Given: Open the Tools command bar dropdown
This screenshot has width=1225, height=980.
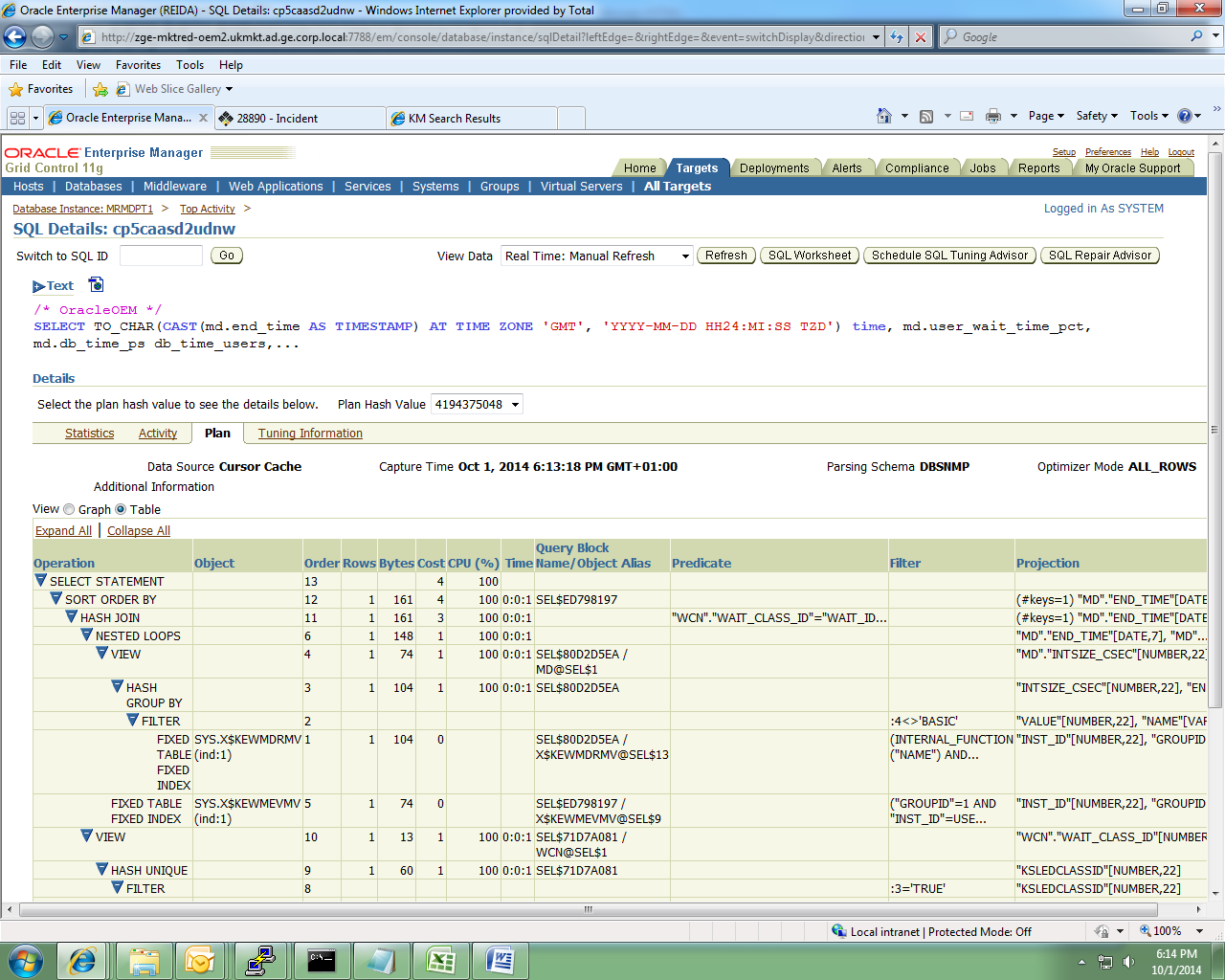Looking at the screenshot, I should coord(1149,116).
